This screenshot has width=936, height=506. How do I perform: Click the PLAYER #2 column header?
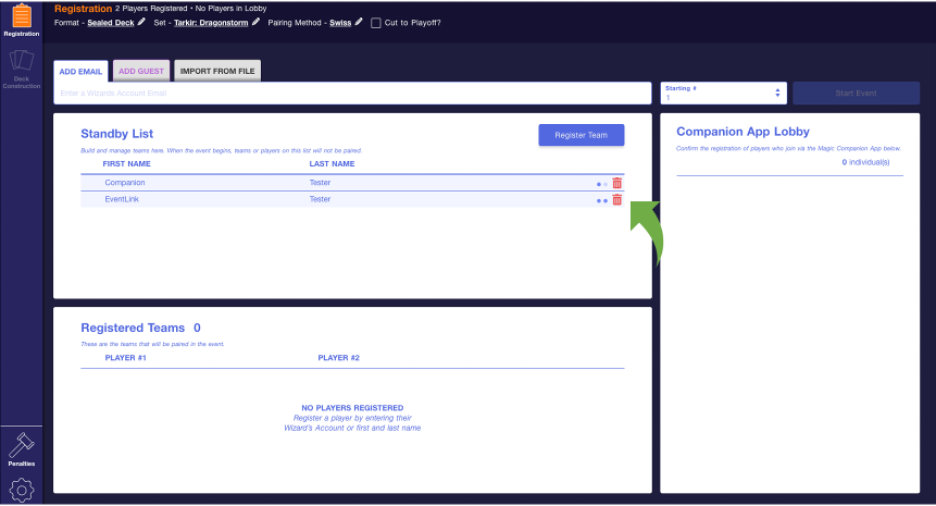click(x=338, y=357)
